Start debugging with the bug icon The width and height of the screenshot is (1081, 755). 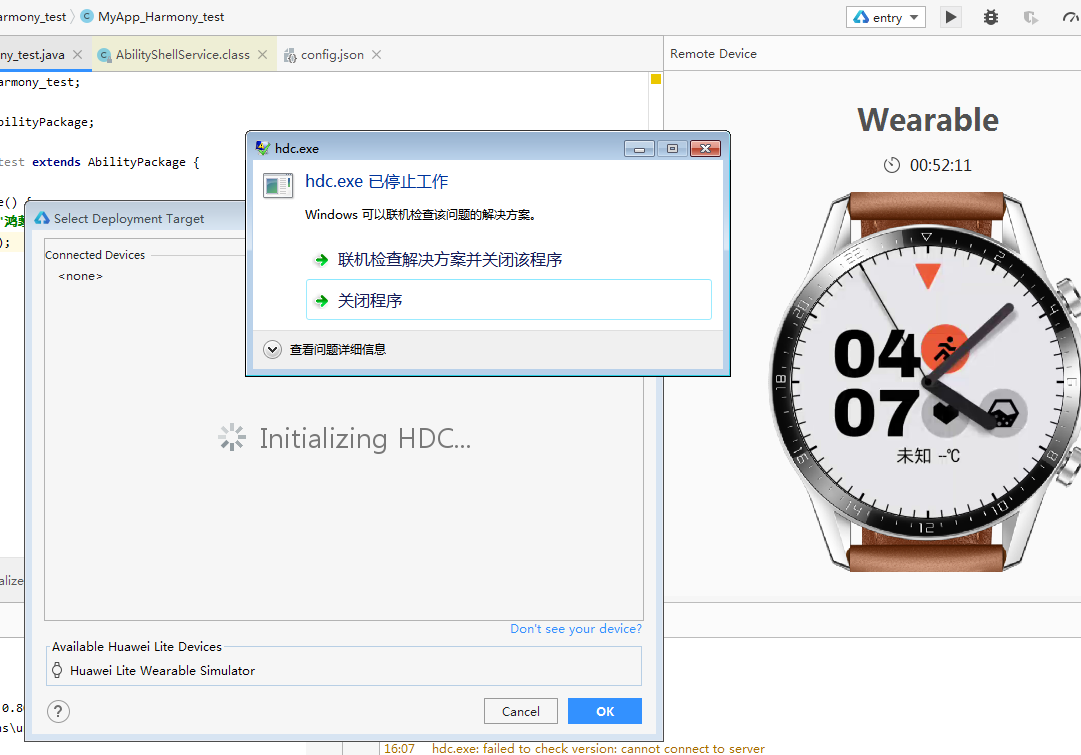tap(991, 17)
